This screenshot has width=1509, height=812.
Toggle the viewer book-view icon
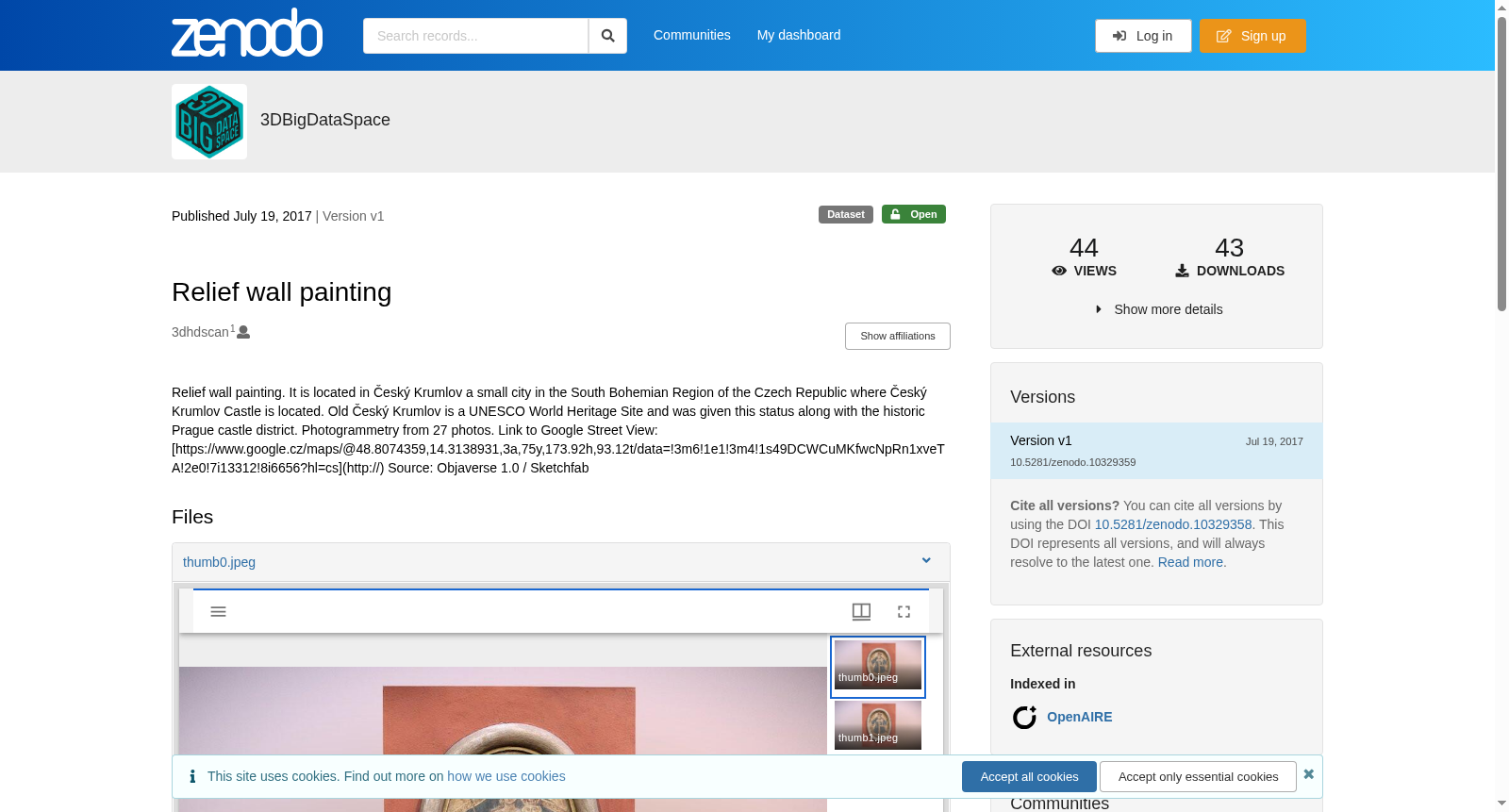coord(861,612)
